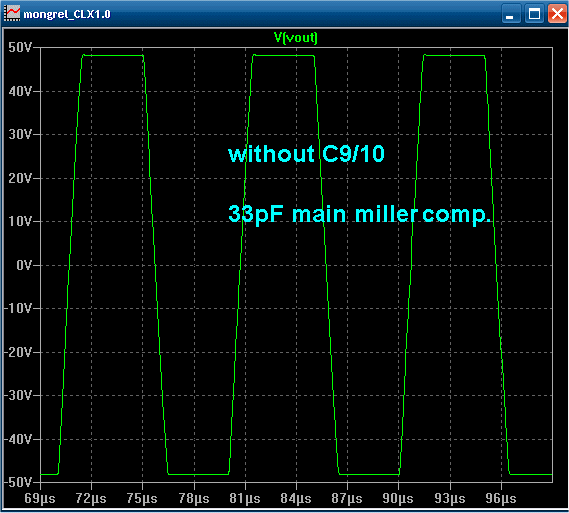
Task: Click the 78µs time axis label
Action: pos(194,498)
